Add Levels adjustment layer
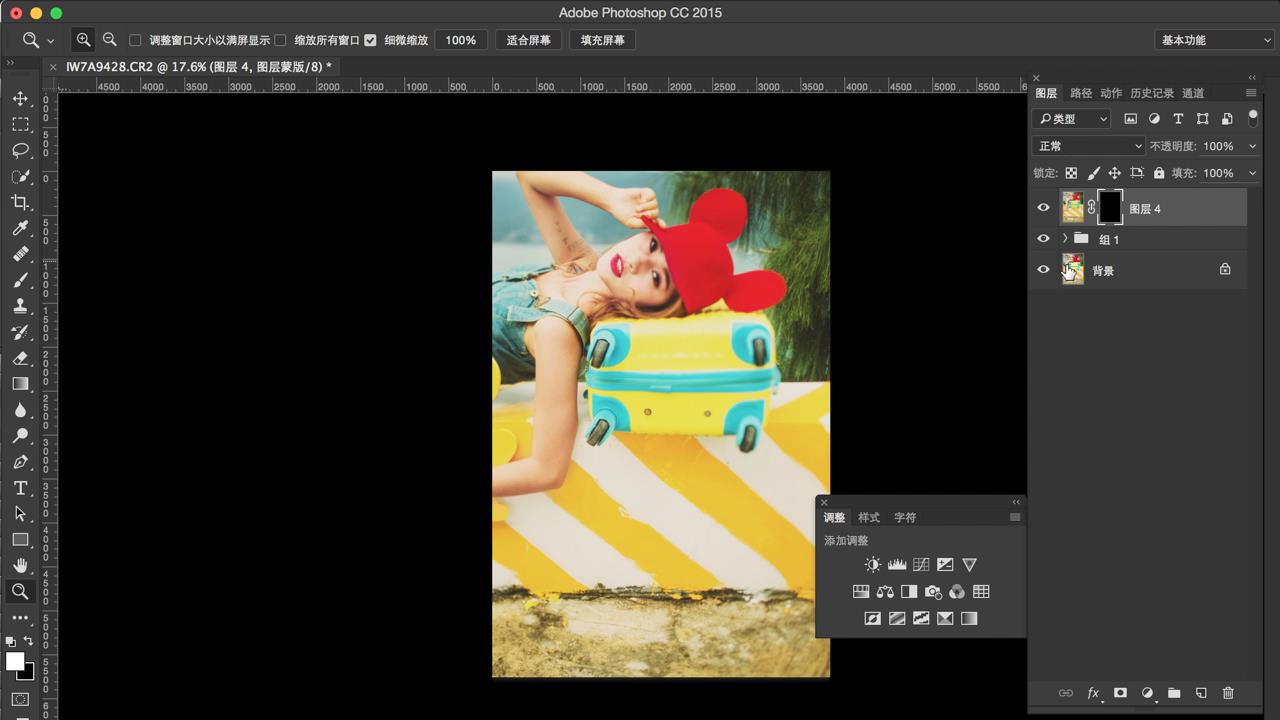Viewport: 1280px width, 720px height. point(897,565)
